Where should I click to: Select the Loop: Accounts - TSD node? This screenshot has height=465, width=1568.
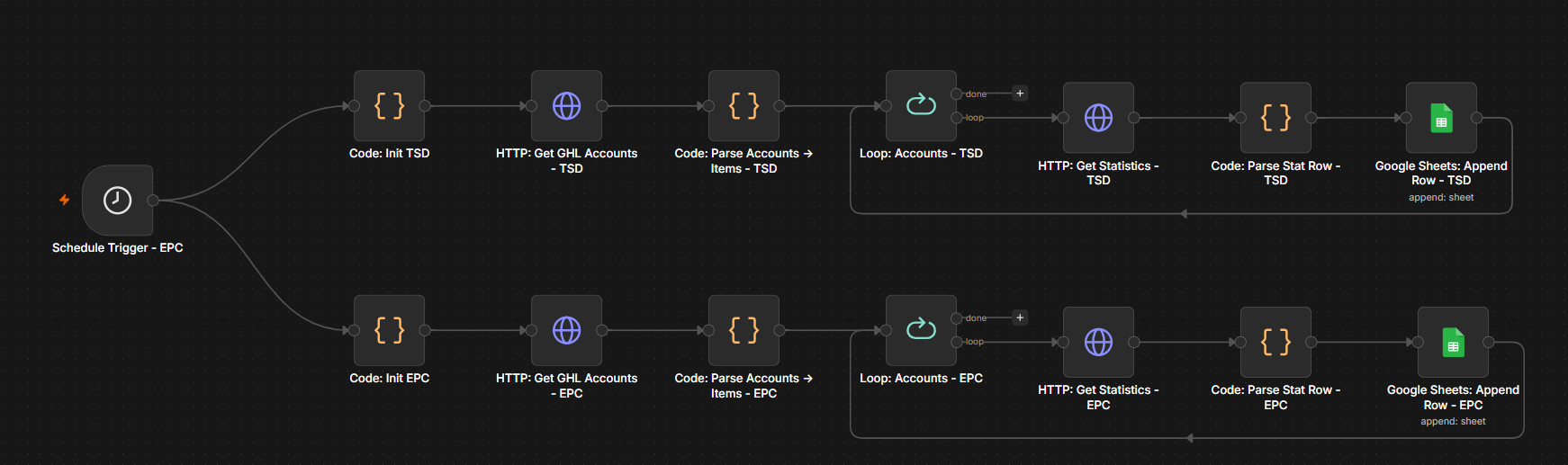[921, 106]
